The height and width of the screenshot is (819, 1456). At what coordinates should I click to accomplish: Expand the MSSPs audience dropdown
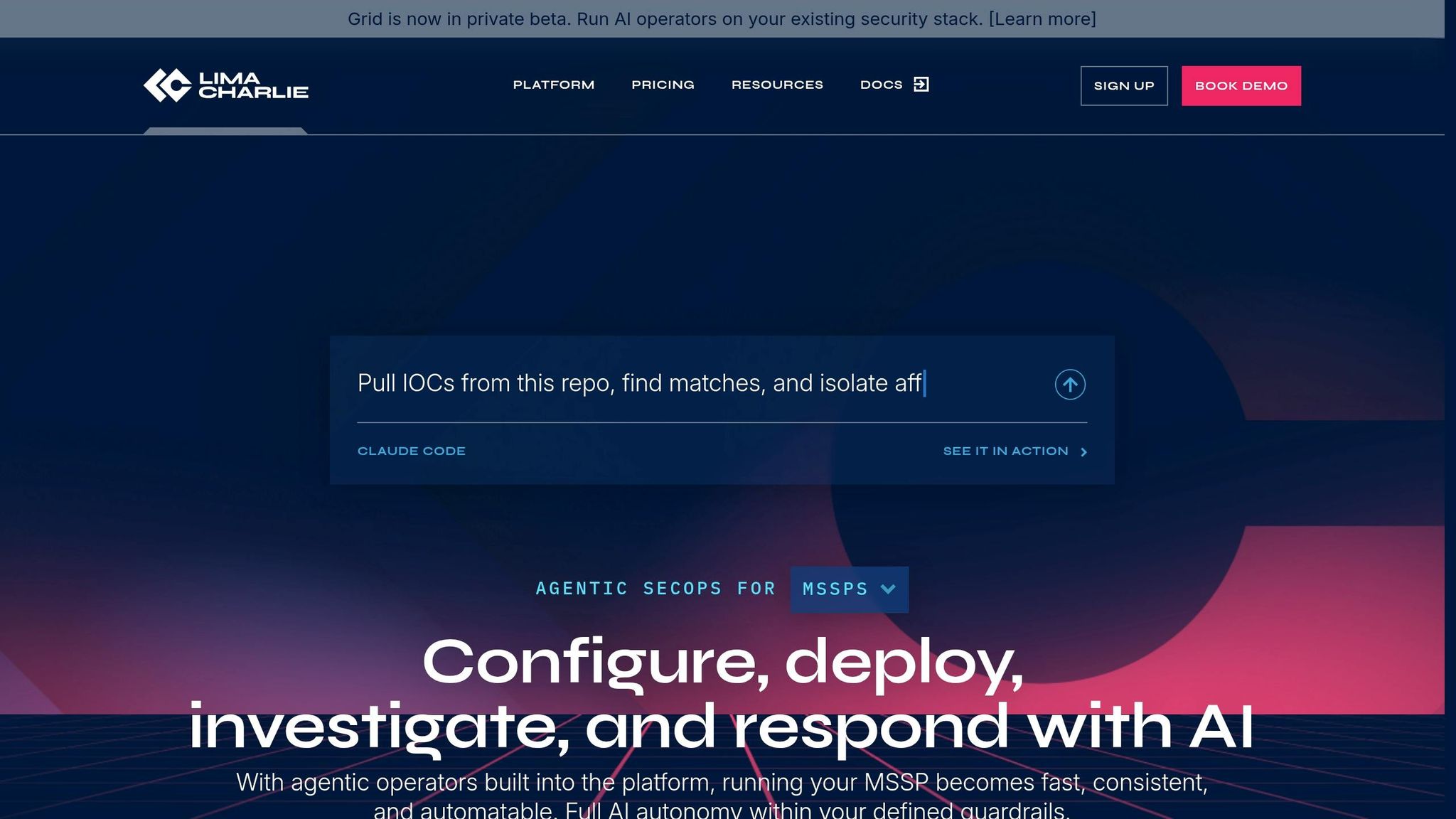tap(850, 589)
